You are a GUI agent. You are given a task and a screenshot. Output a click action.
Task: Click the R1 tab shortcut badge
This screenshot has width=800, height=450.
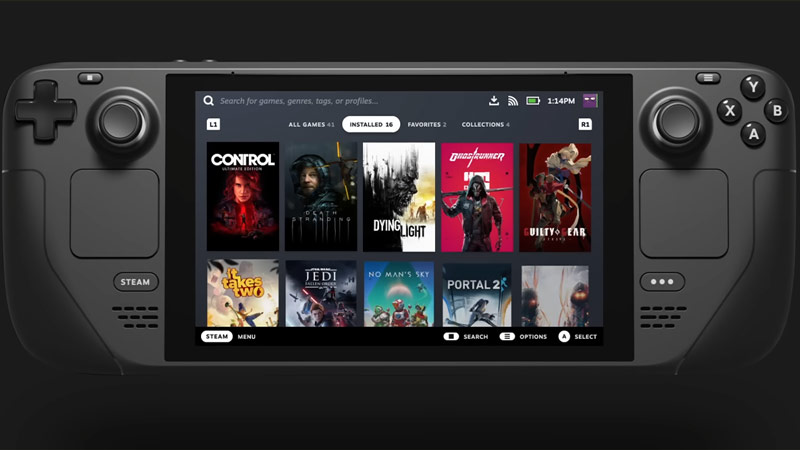click(x=585, y=124)
